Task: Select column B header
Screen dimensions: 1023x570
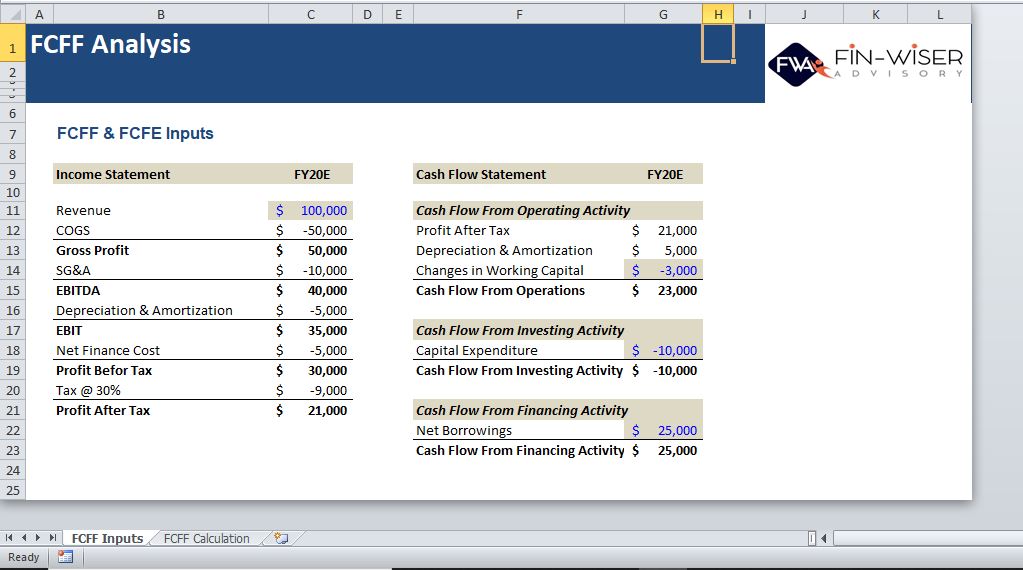Action: (x=160, y=14)
